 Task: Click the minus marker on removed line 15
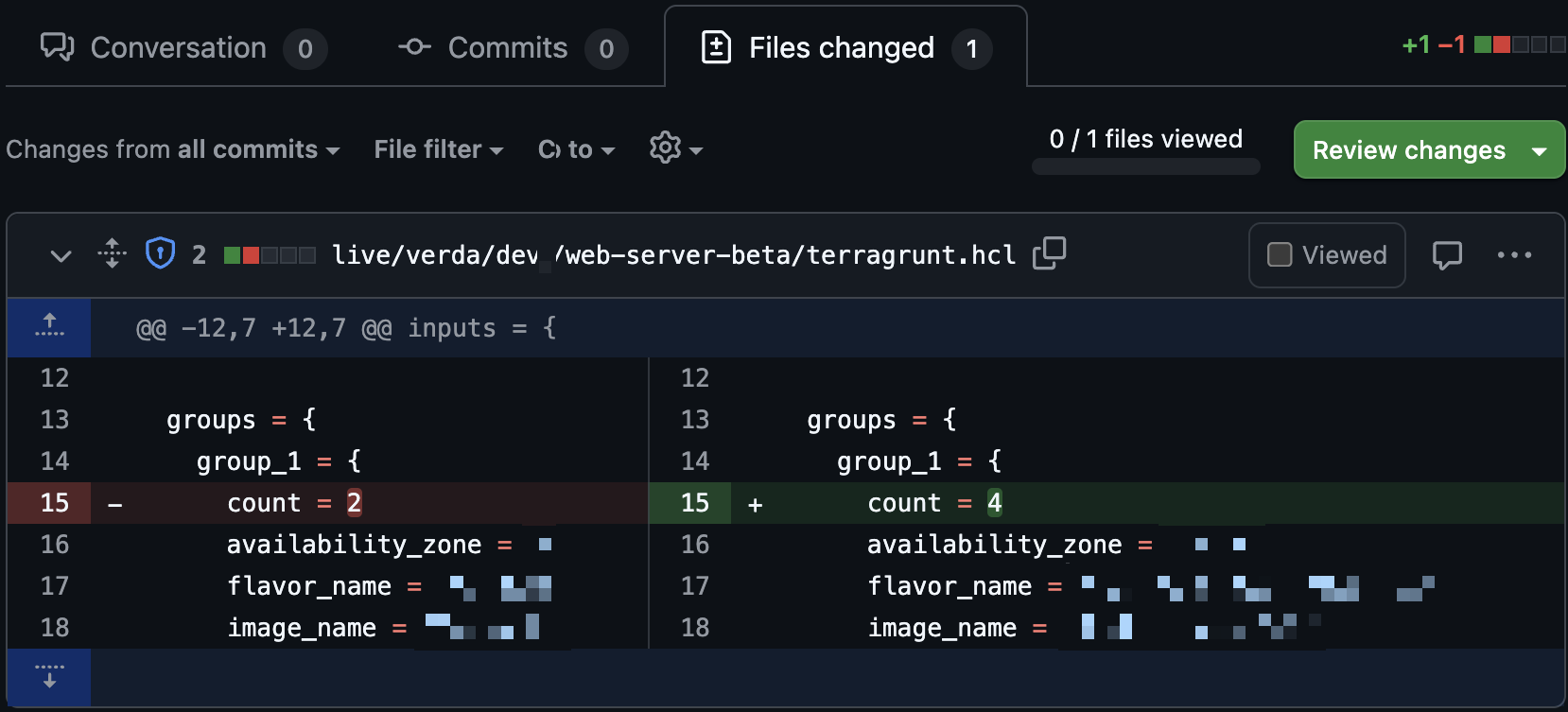click(114, 505)
